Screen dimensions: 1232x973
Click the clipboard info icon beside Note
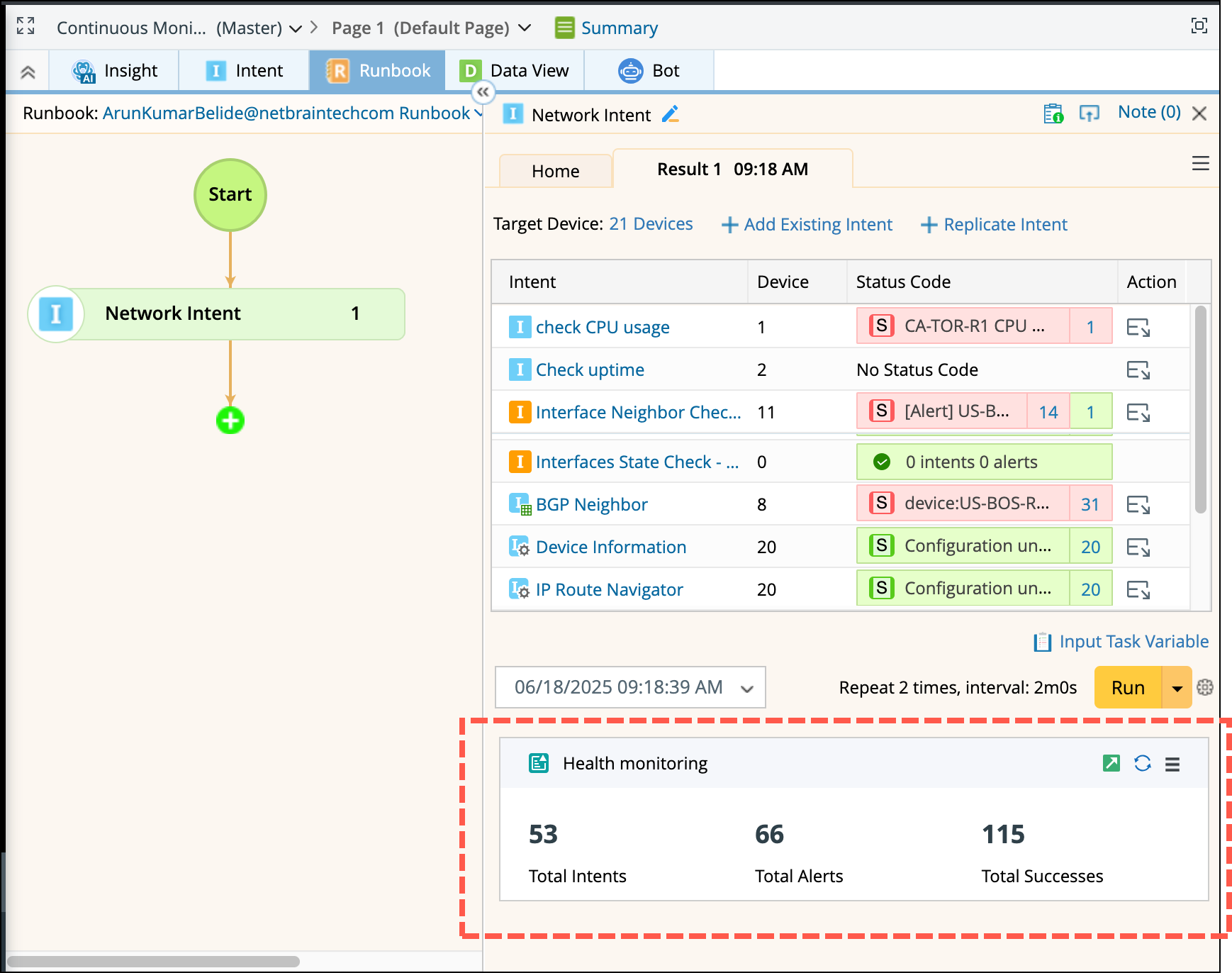pos(1053,113)
